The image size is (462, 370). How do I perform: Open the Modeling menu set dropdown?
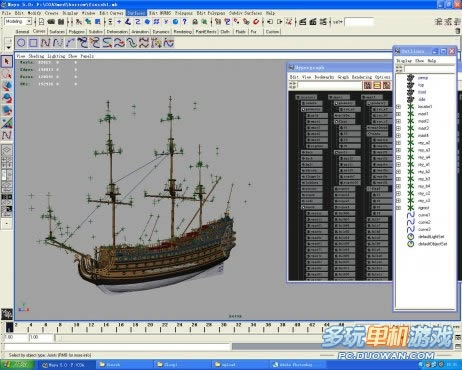tap(18, 22)
